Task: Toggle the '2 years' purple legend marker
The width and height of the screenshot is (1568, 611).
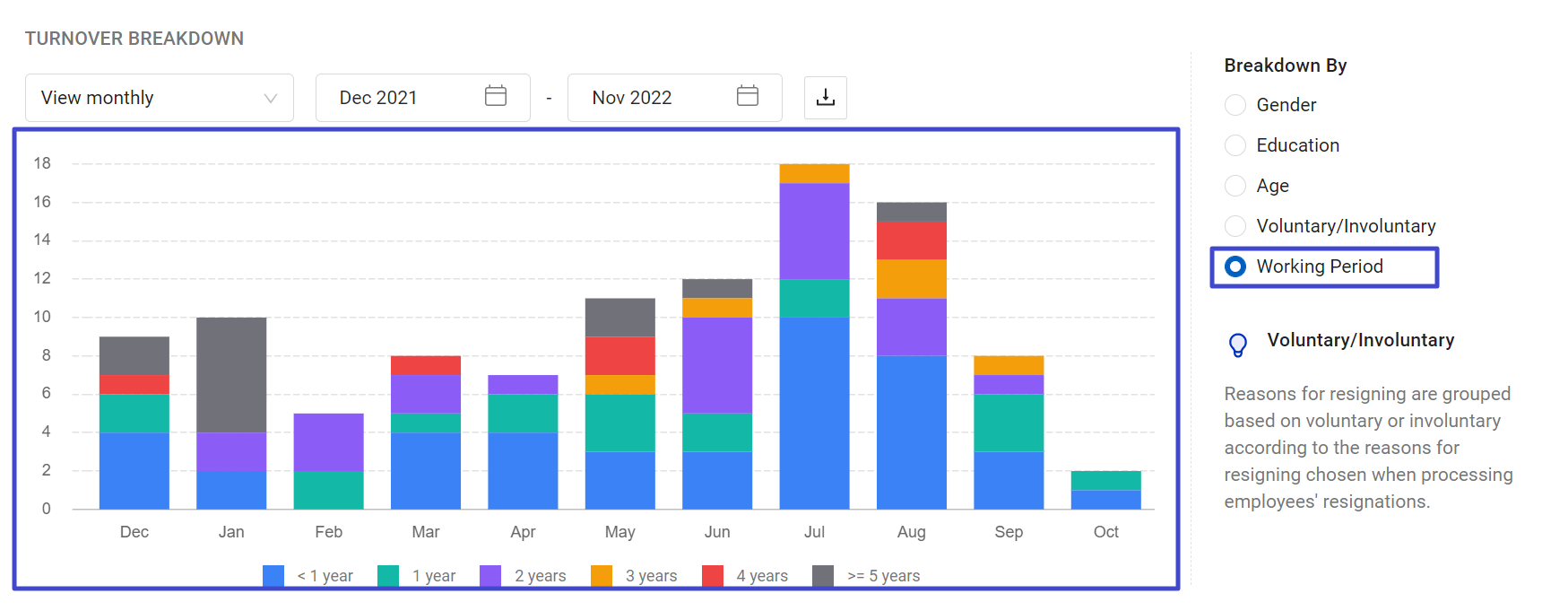Action: 490,576
